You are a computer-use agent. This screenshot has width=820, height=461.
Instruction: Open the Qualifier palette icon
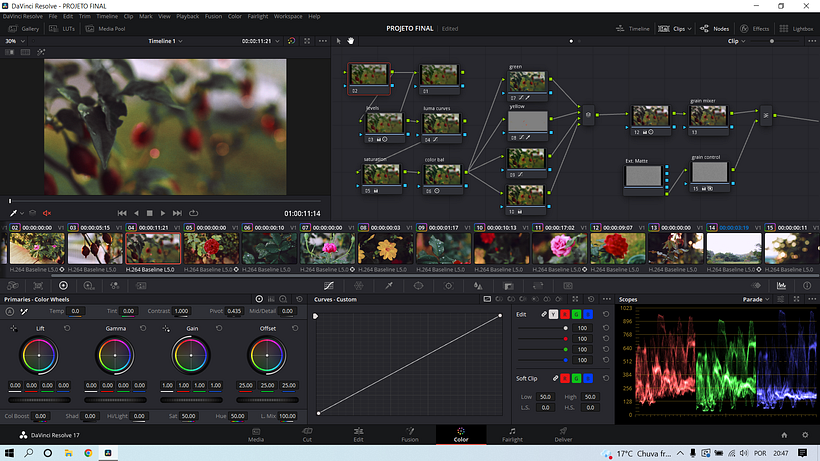389,286
